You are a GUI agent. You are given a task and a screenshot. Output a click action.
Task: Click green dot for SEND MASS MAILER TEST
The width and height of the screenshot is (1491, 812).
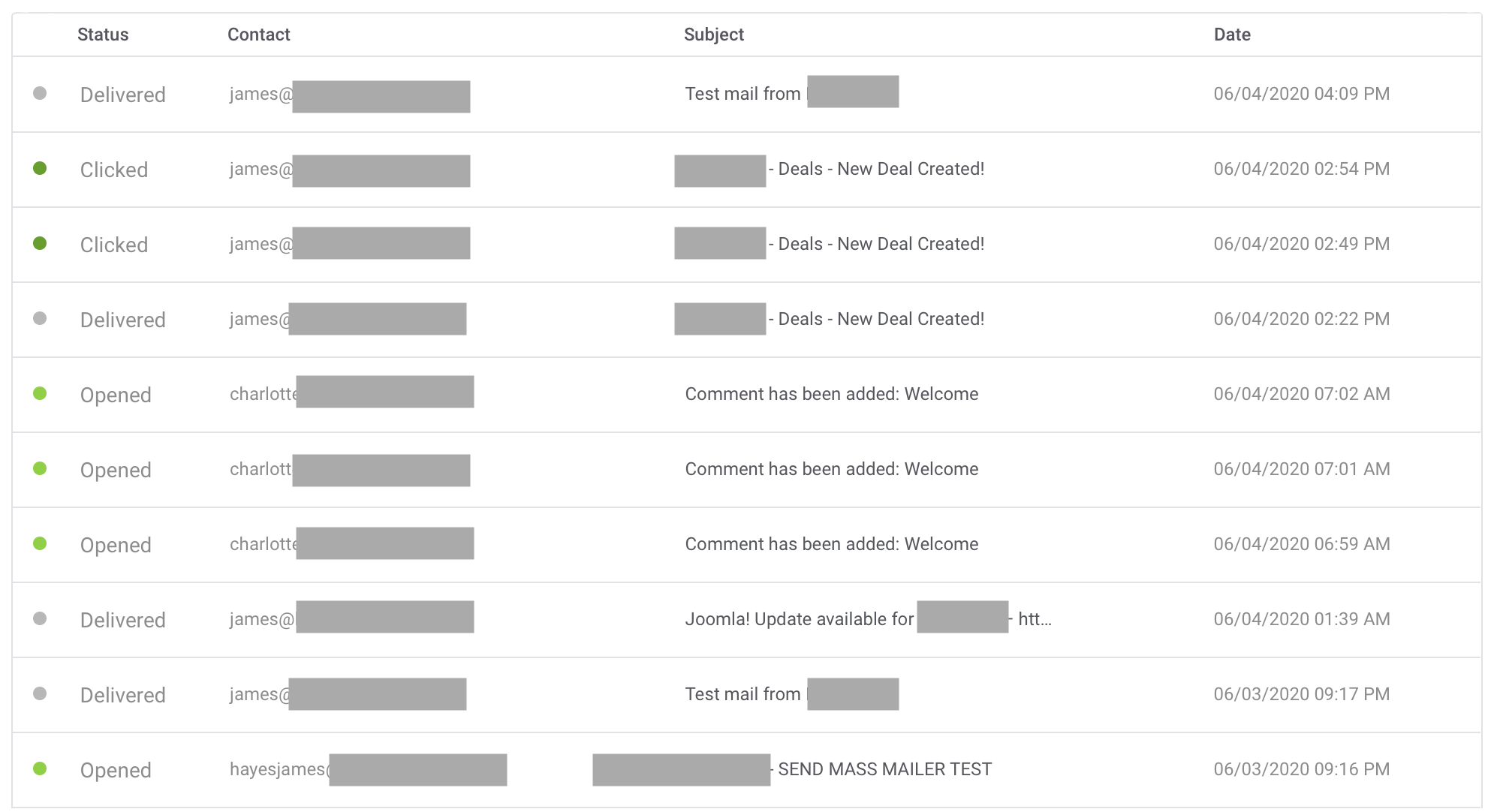click(40, 768)
